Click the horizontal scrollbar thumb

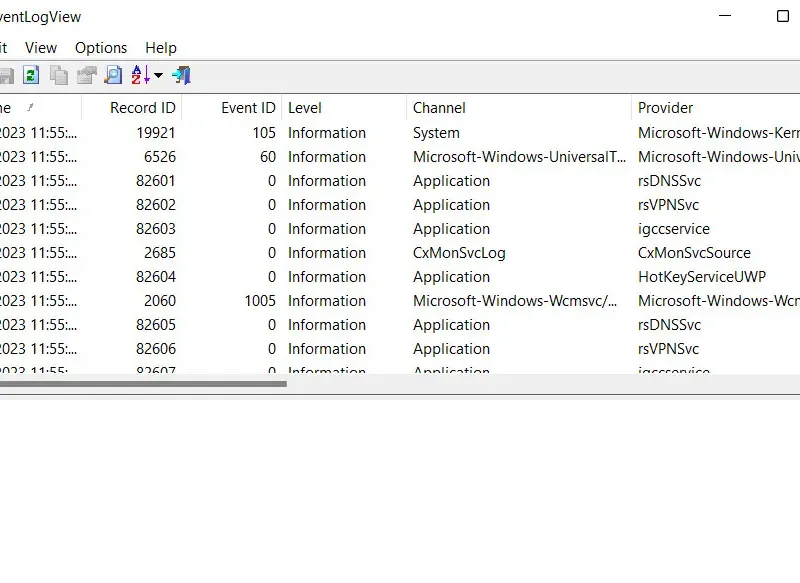point(143,384)
